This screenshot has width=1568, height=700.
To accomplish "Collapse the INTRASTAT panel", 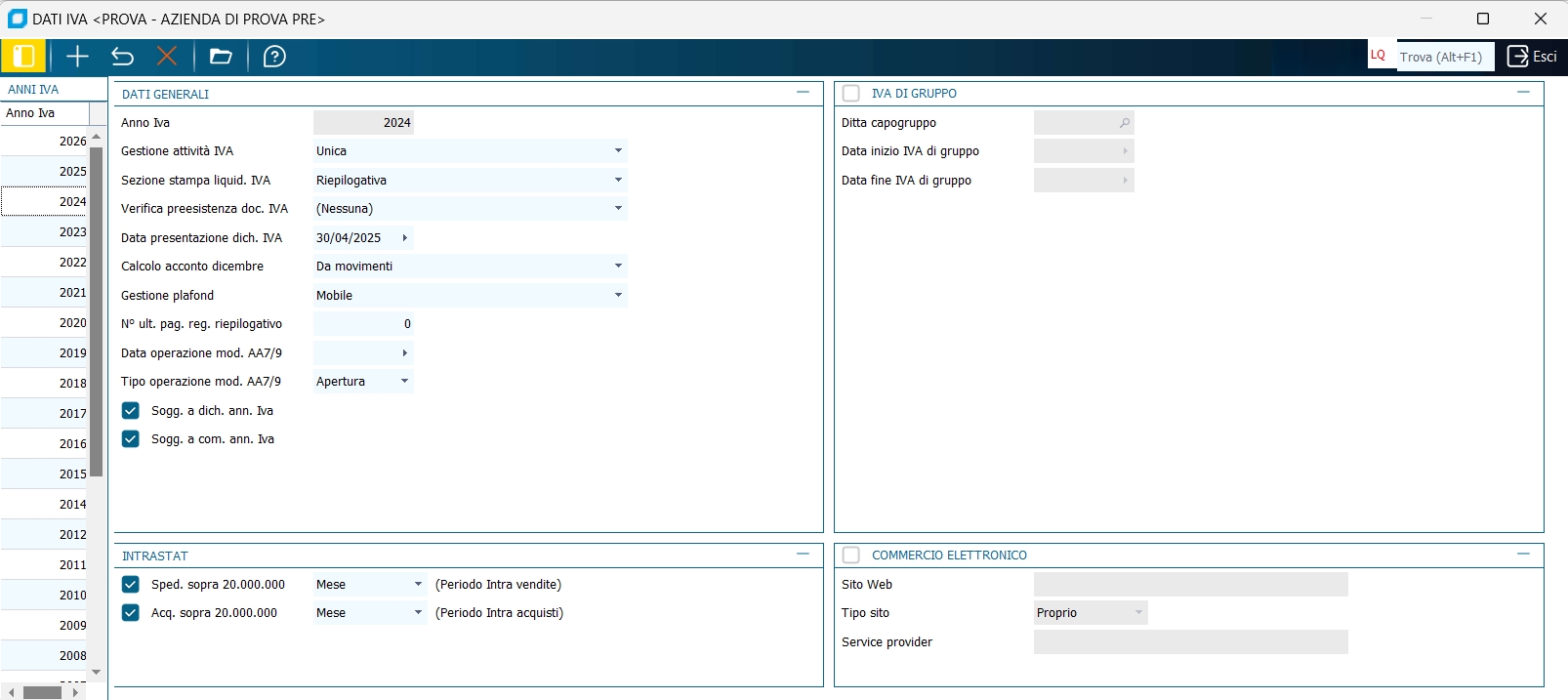I will tap(803, 555).
